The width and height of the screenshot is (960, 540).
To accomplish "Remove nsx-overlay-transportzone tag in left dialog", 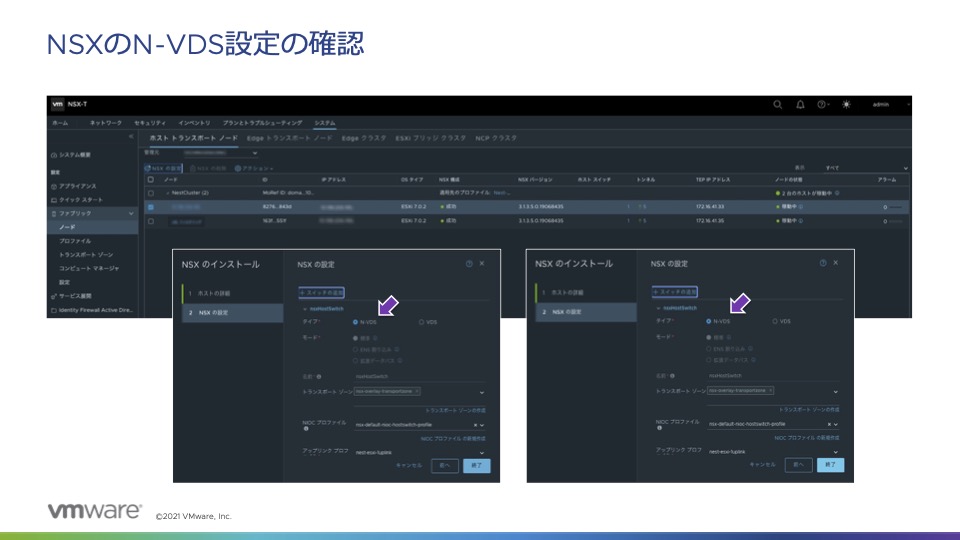I will click(x=417, y=391).
